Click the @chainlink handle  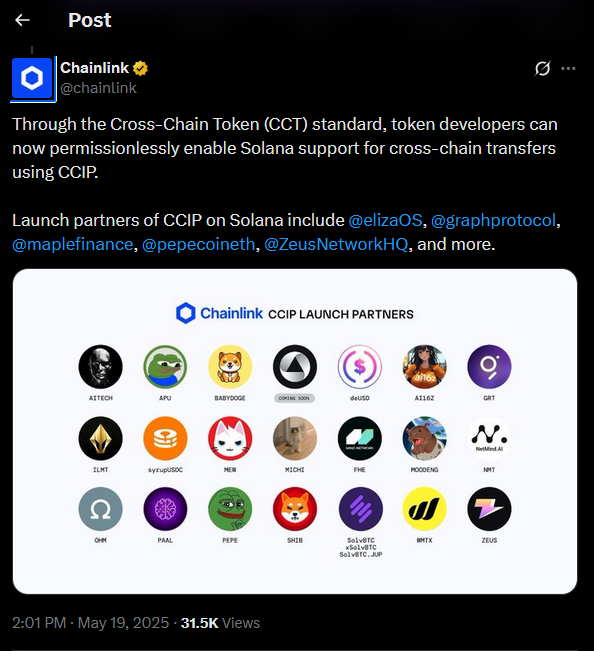click(x=98, y=88)
